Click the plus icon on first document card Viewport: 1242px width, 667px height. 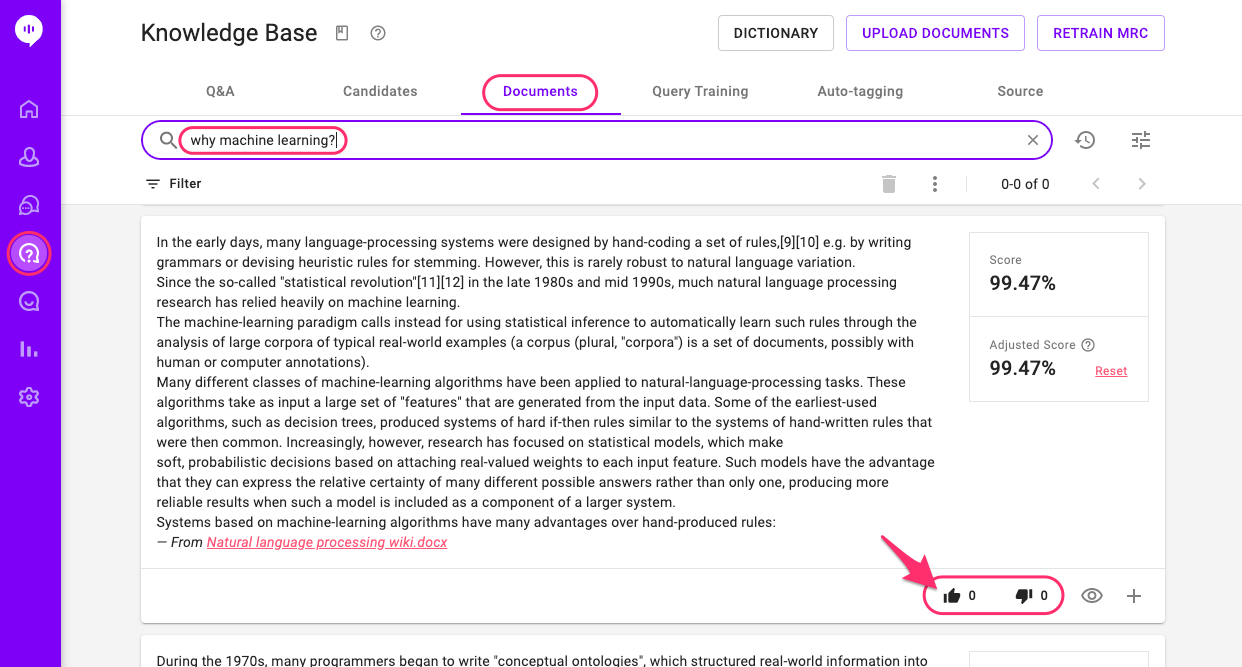click(1134, 596)
